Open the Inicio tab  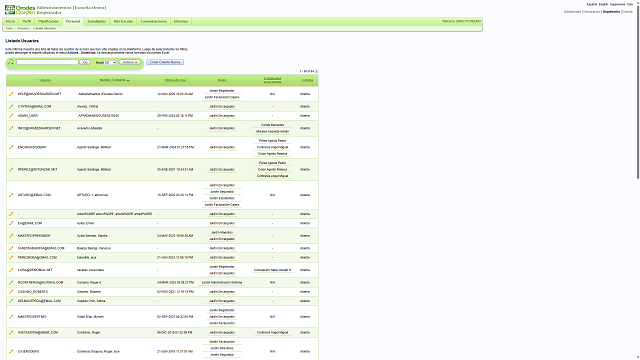(x=11, y=21)
